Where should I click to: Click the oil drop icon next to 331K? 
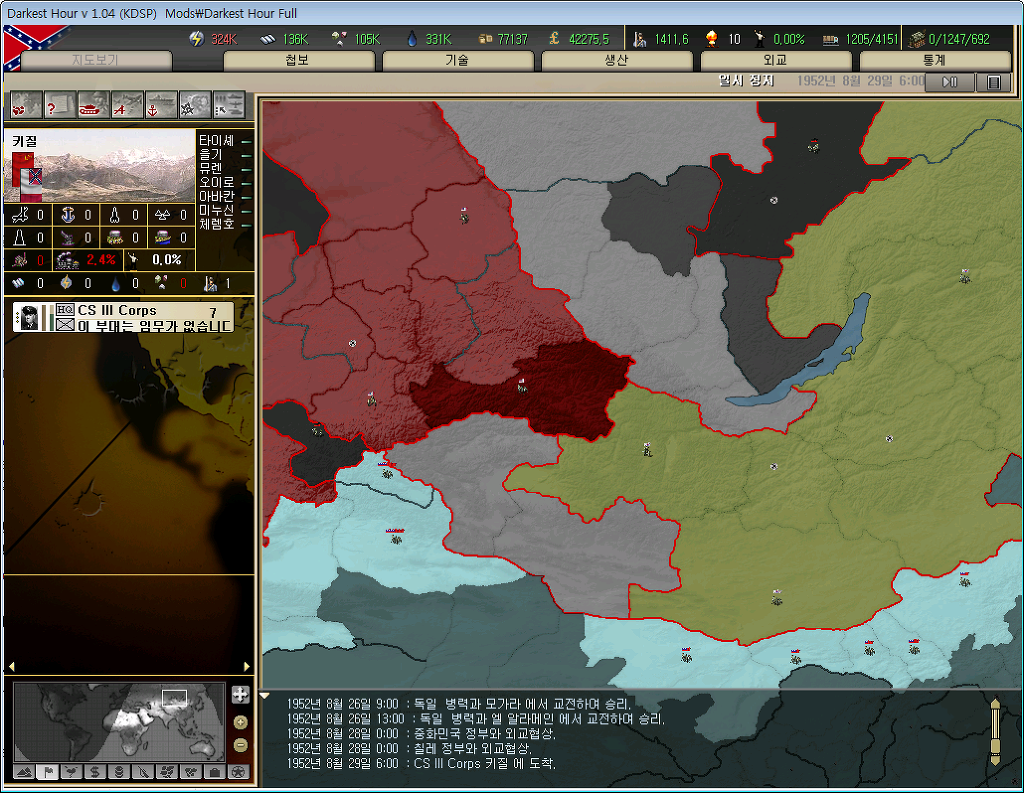(411, 39)
